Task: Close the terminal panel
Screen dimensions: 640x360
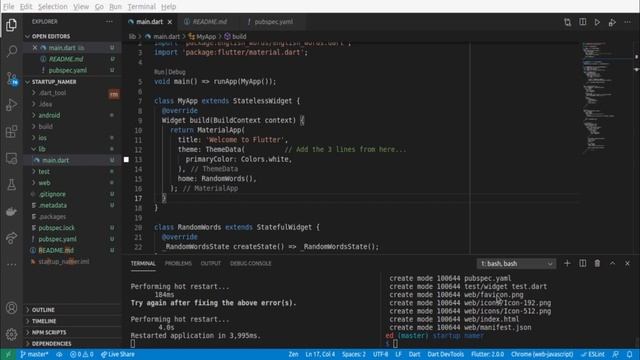Action: pyautogui.click(x=627, y=264)
